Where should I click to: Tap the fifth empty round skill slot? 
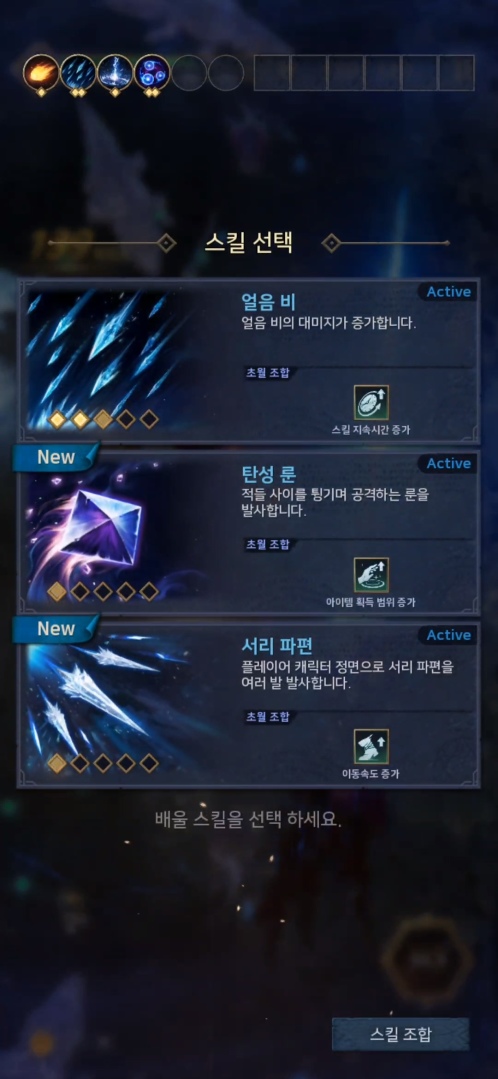coord(189,72)
